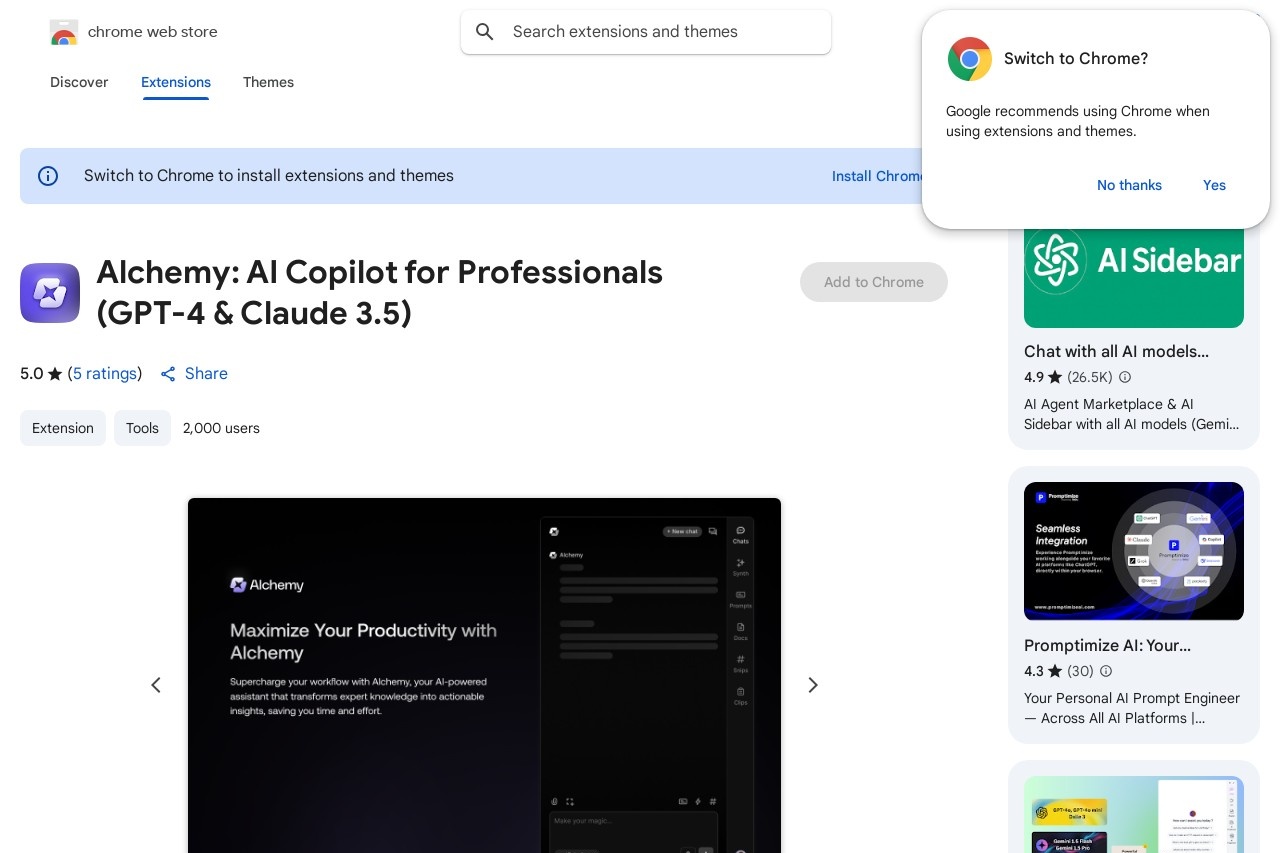This screenshot has height=853, width=1280.
Task: Open the third related extension thumbnail
Action: [x=1134, y=815]
